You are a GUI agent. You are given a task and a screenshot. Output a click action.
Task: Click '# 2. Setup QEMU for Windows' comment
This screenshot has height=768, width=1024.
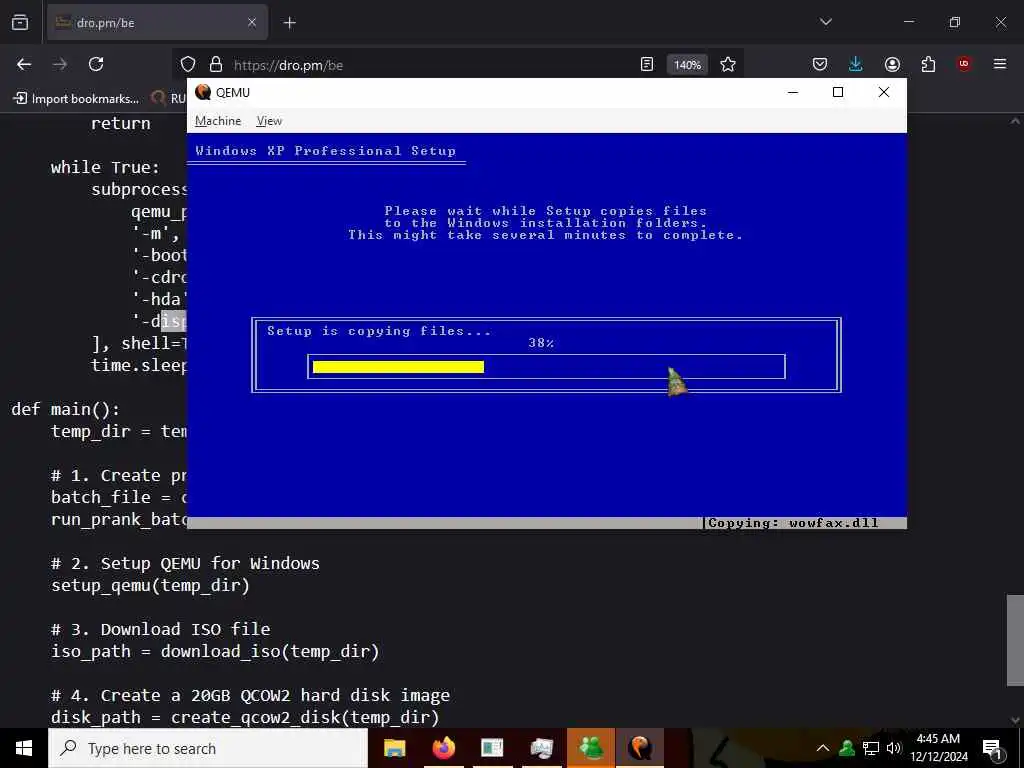pyautogui.click(x=185, y=563)
